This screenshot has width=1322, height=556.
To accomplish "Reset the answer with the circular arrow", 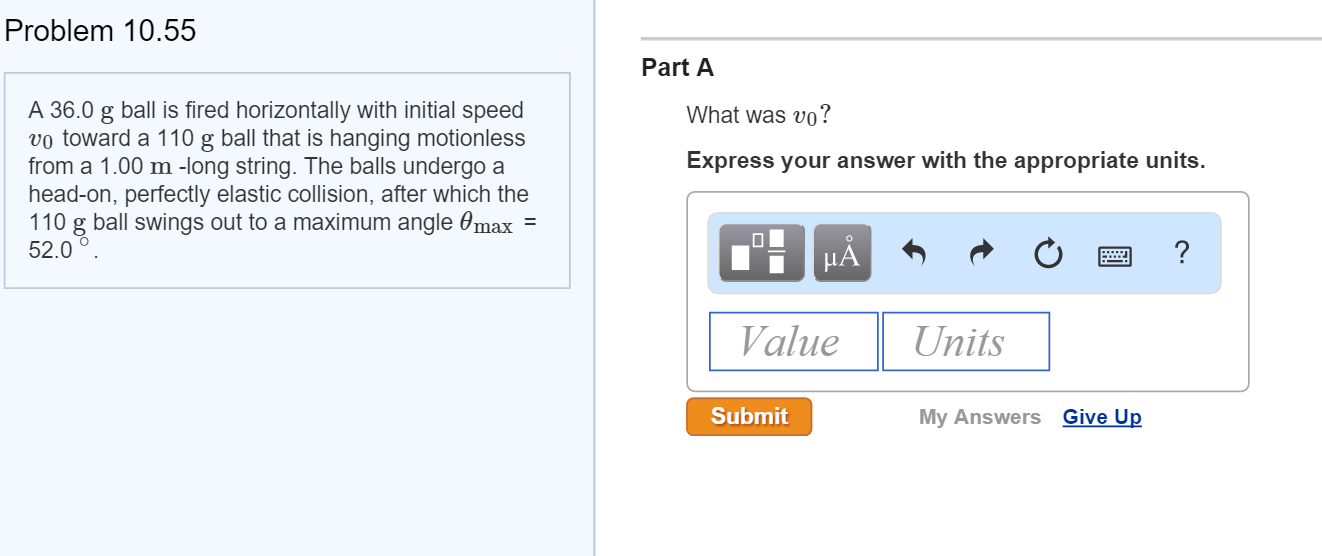I will click(1047, 255).
